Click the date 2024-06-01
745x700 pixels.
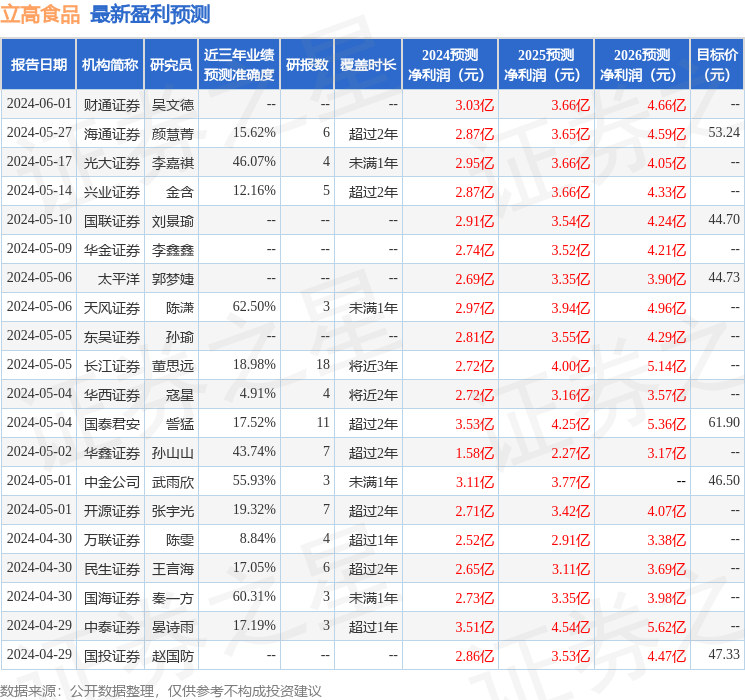[x=39, y=104]
